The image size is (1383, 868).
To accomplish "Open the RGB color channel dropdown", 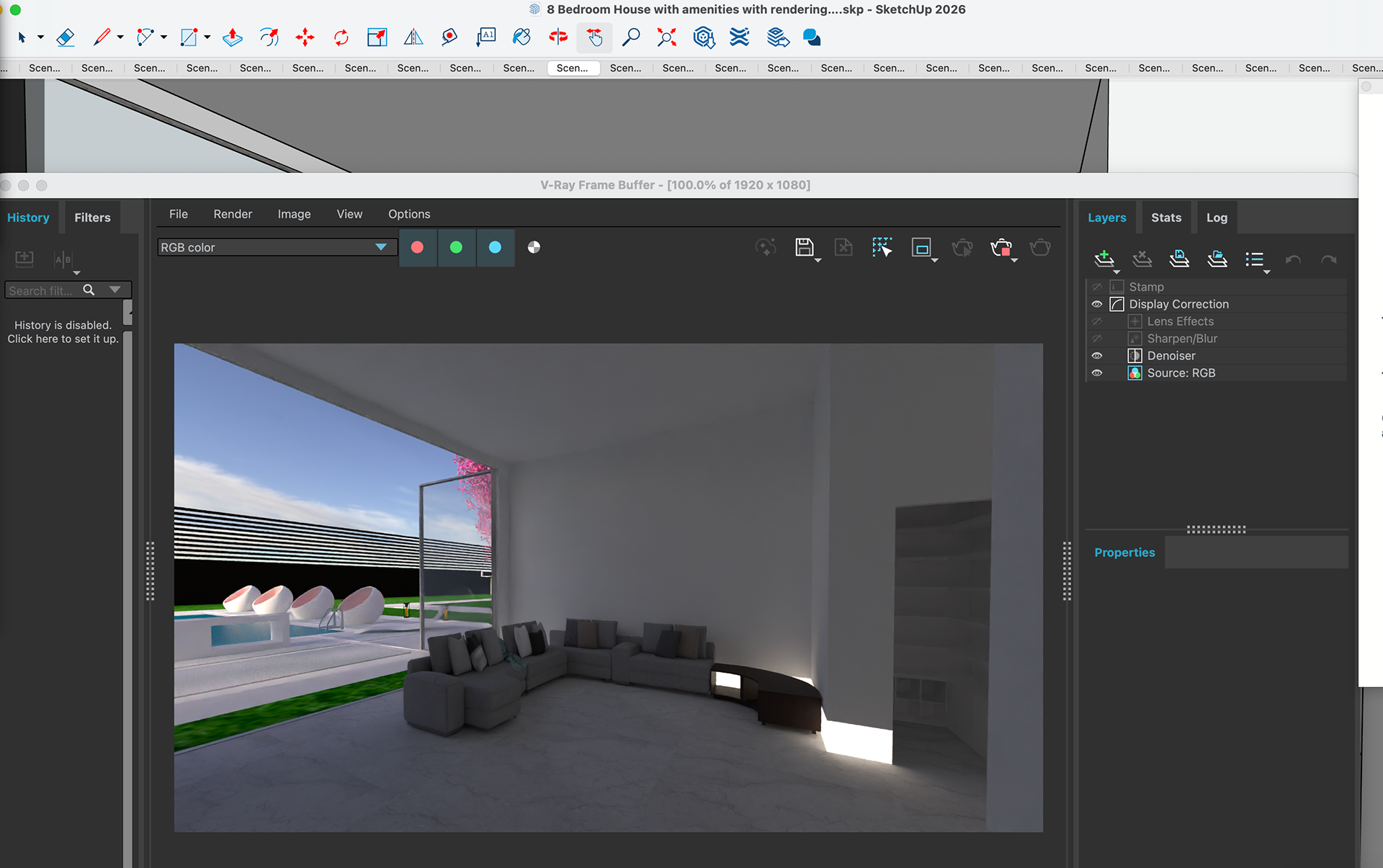I will [381, 247].
